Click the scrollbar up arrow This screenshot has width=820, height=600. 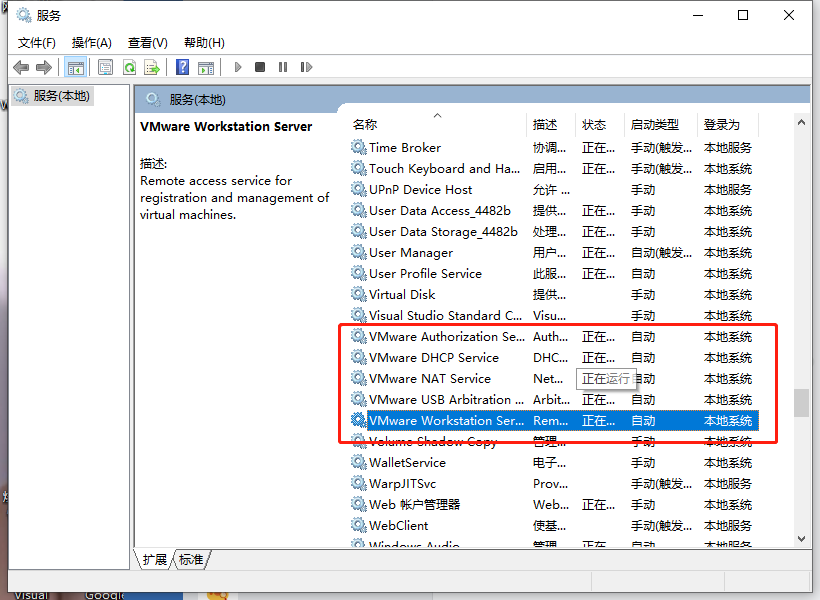pos(801,122)
